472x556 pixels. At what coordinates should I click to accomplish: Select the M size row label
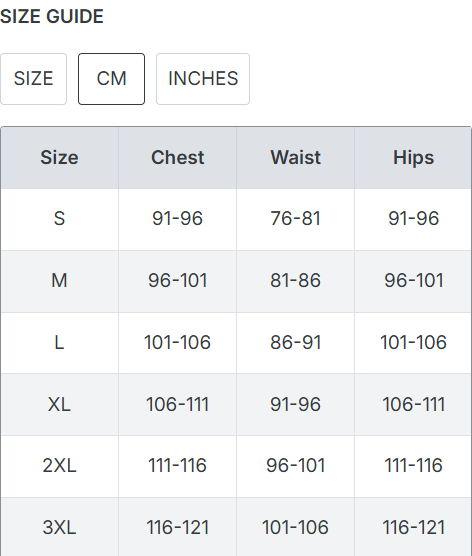pos(59,280)
